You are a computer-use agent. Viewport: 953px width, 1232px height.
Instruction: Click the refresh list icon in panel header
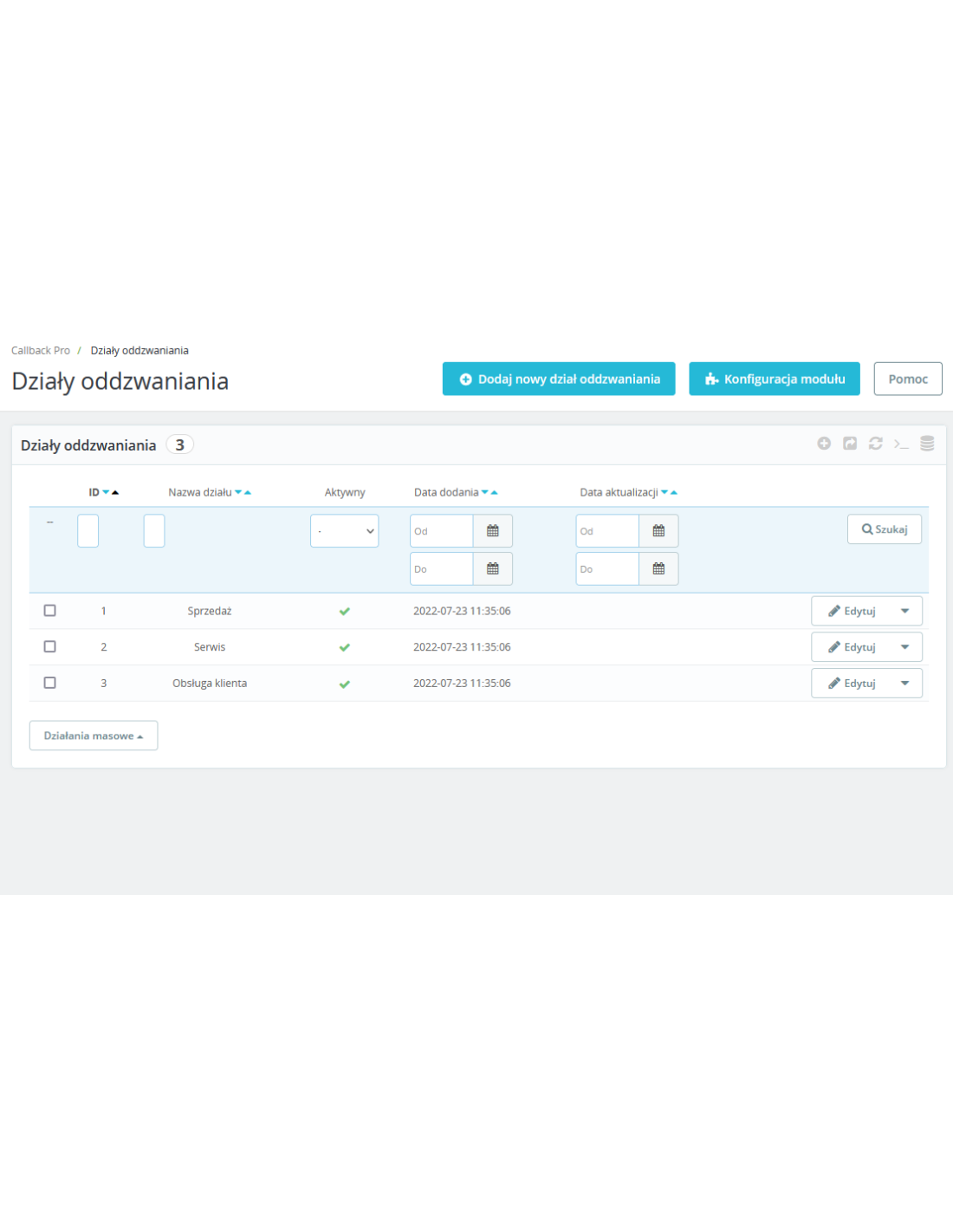(x=876, y=444)
